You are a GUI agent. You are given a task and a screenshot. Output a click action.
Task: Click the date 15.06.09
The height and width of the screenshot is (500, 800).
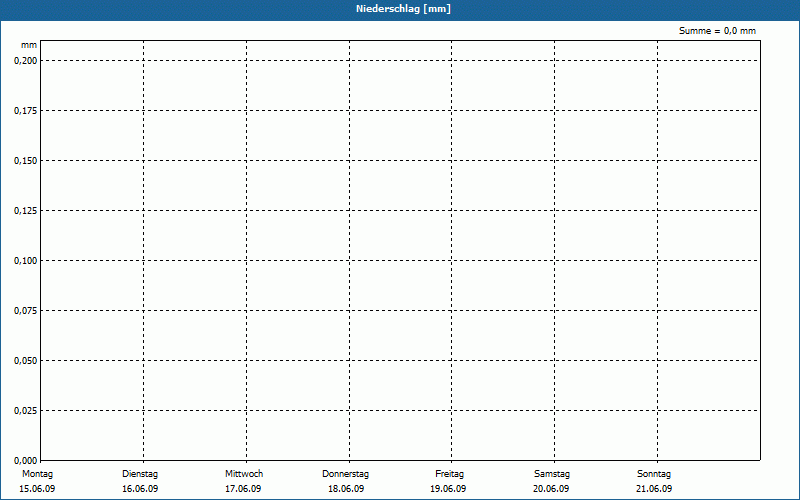coord(37,489)
